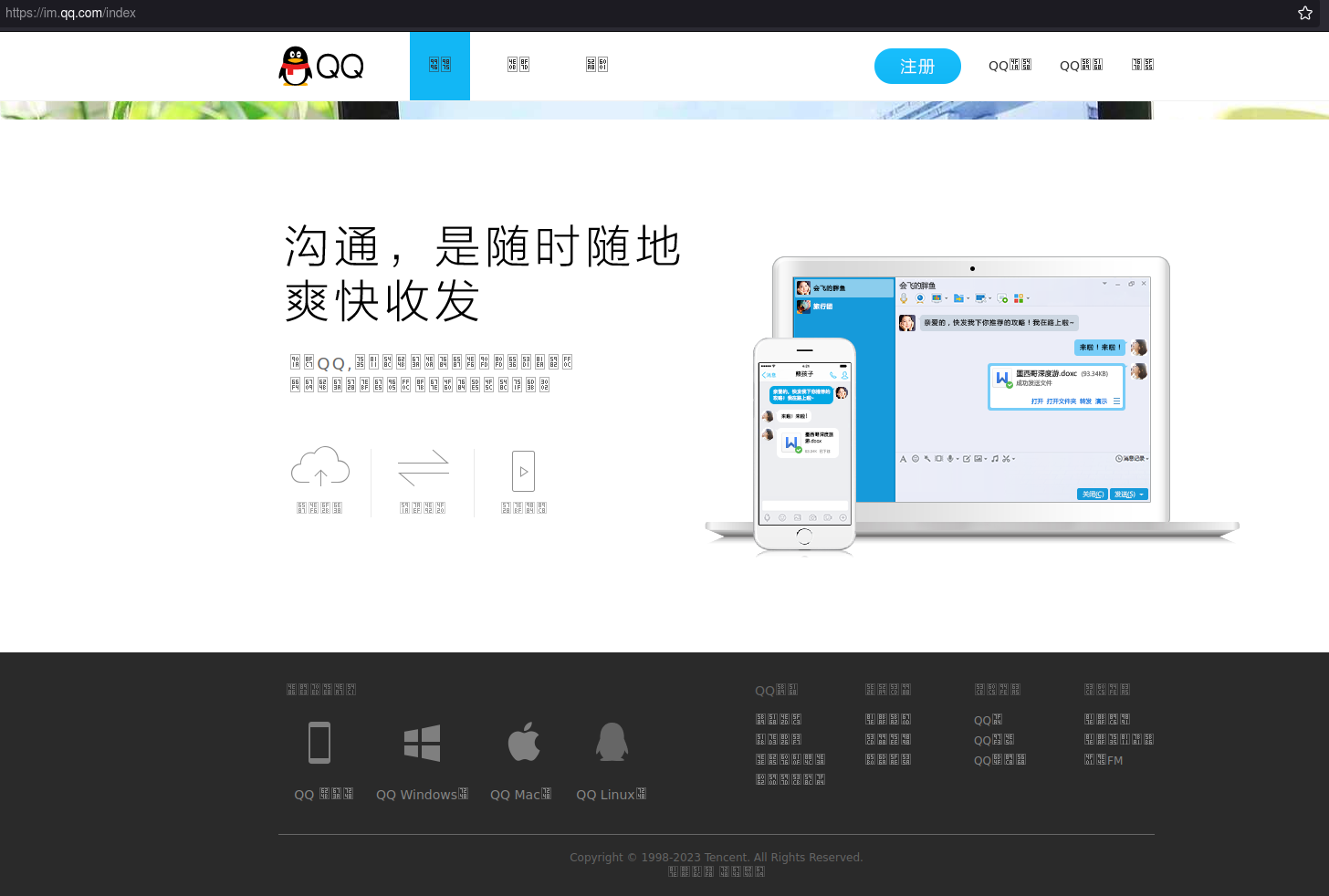Click the white smartphone mockup image
The height and width of the screenshot is (896, 1329).
point(804,444)
